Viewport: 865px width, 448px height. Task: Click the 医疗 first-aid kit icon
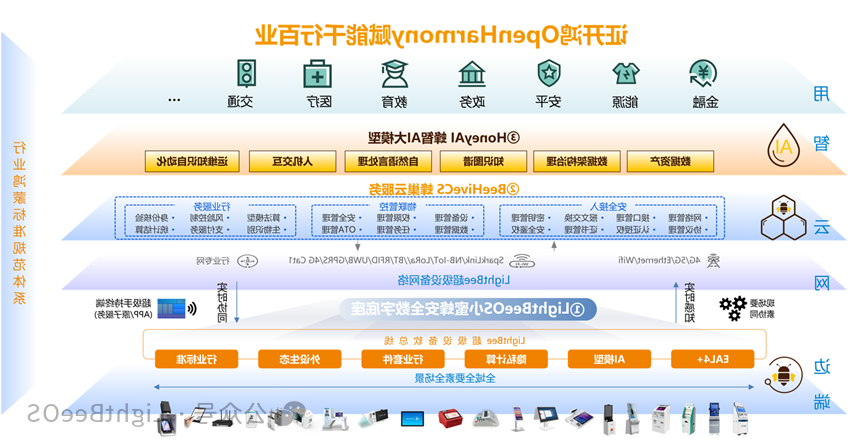pyautogui.click(x=317, y=74)
